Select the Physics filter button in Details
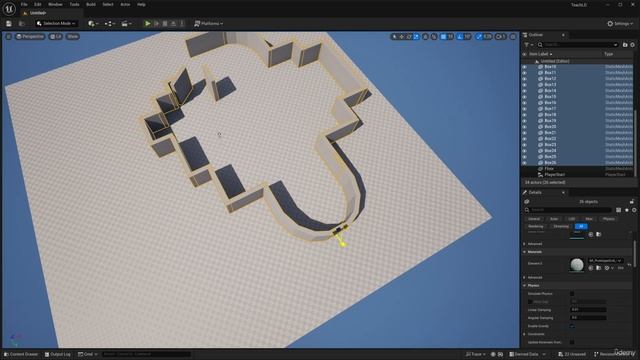This screenshot has height=360, width=640. point(609,219)
